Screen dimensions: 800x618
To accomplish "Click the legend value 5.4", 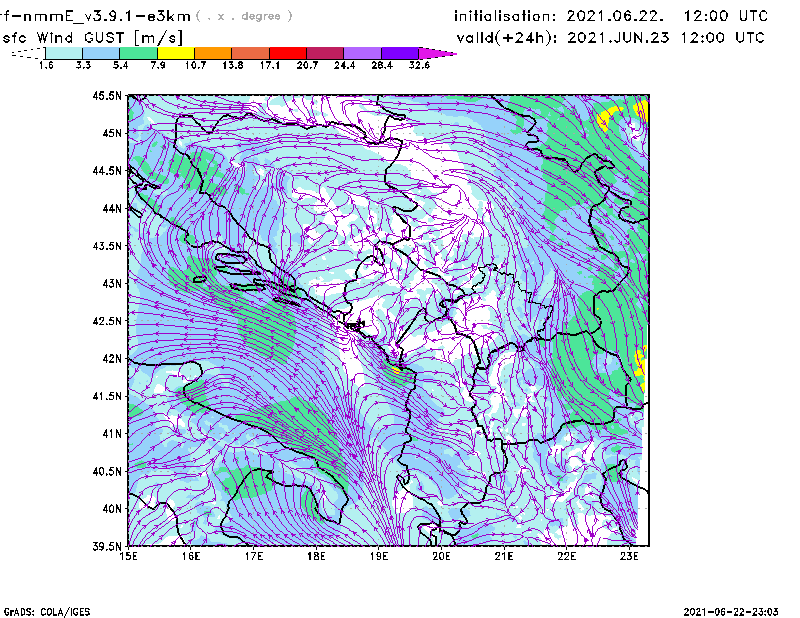I will point(120,65).
